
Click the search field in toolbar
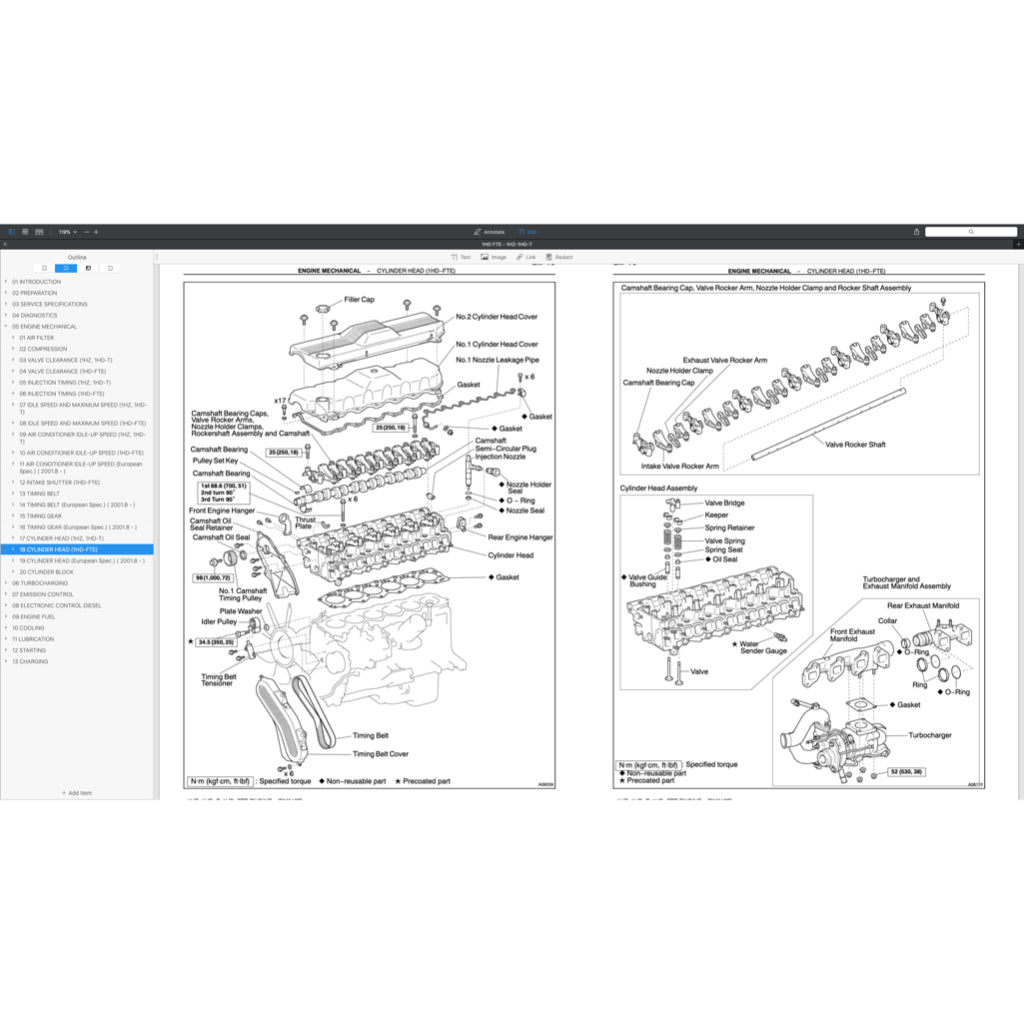(x=970, y=232)
